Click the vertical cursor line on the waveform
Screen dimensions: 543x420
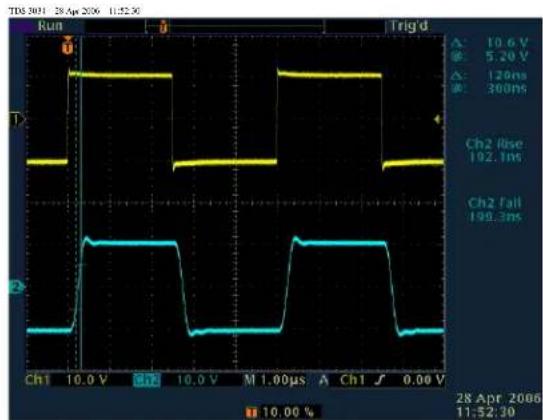point(81,203)
